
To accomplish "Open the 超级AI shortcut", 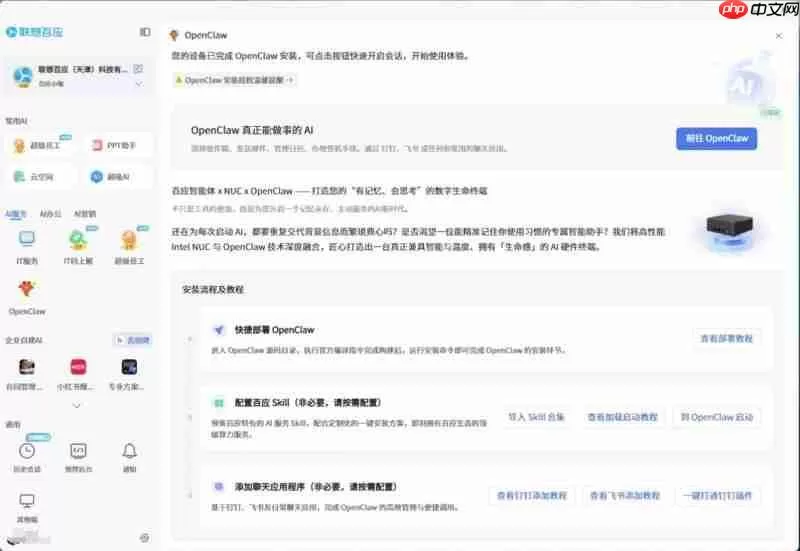I will coord(119,177).
